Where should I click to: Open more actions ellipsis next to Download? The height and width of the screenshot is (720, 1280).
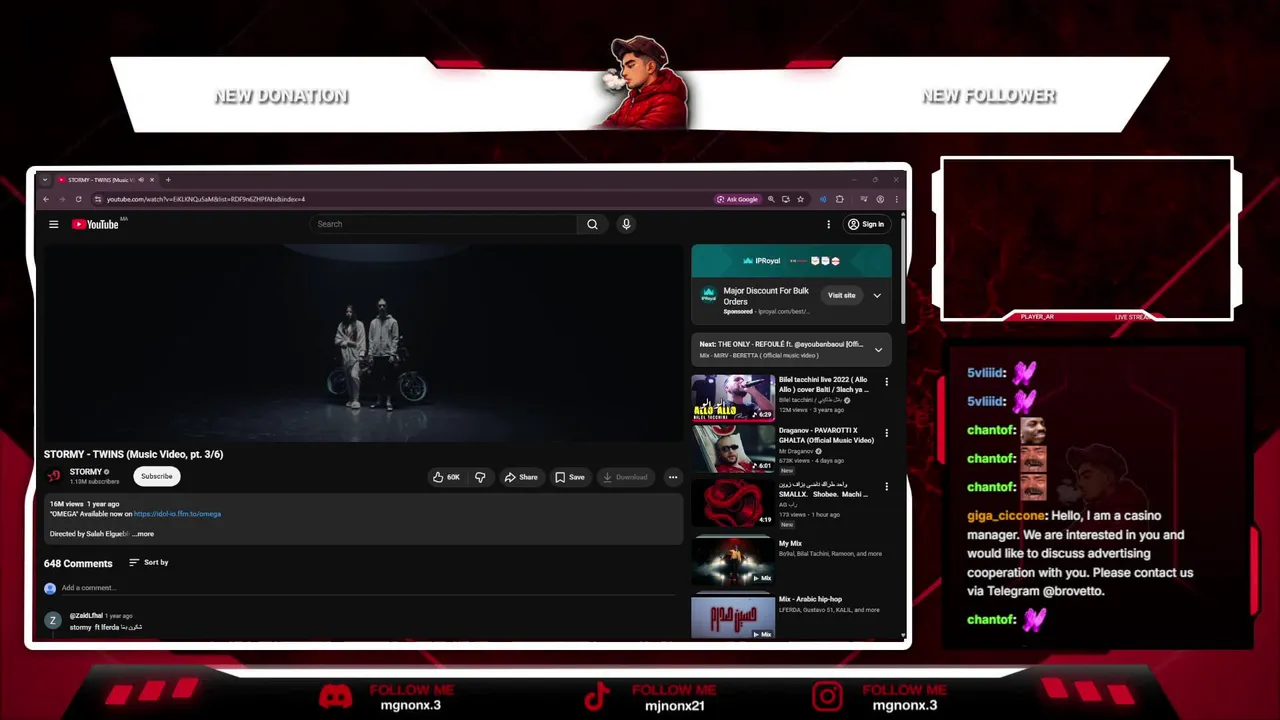click(673, 477)
